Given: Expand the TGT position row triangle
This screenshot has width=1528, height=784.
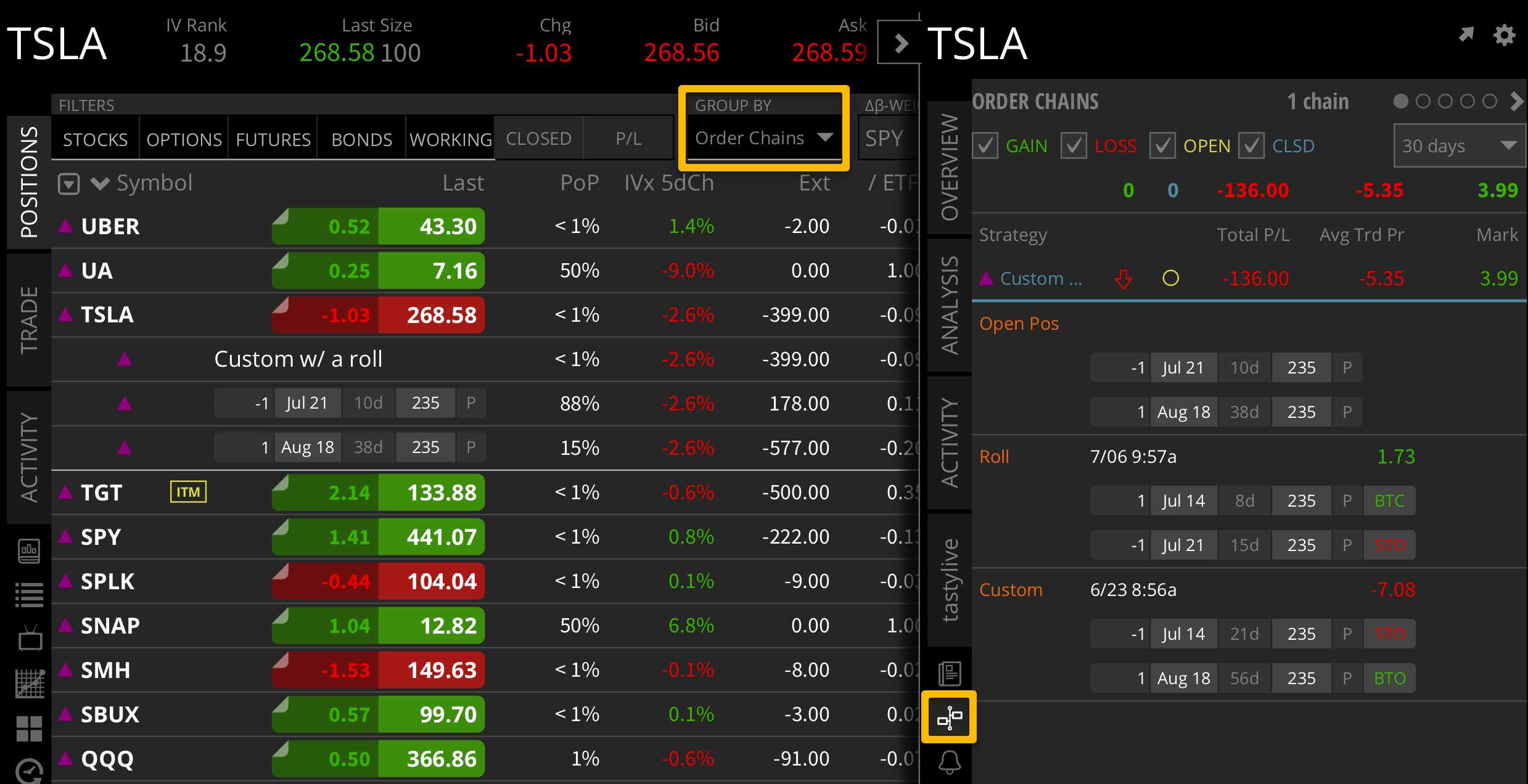Looking at the screenshot, I should click(65, 492).
